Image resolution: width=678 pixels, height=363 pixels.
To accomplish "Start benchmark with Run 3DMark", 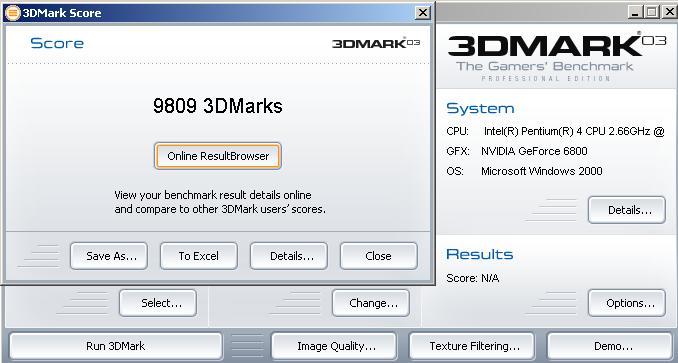I will [x=116, y=346].
